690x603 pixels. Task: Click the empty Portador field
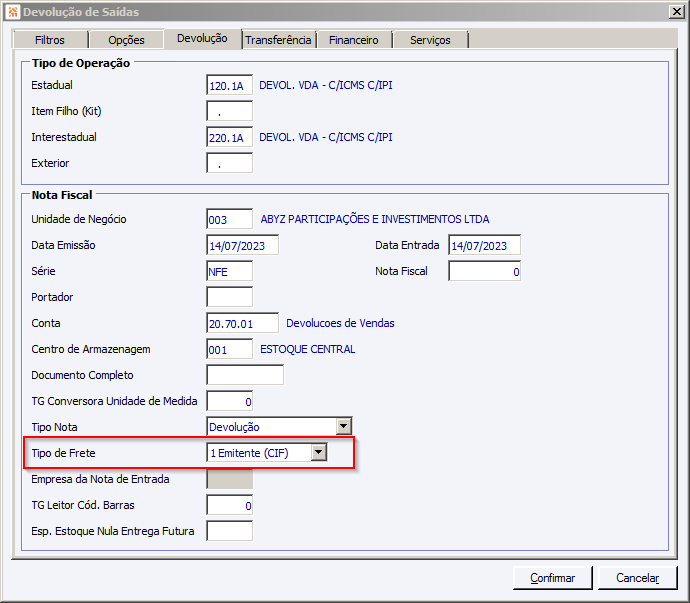click(229, 297)
